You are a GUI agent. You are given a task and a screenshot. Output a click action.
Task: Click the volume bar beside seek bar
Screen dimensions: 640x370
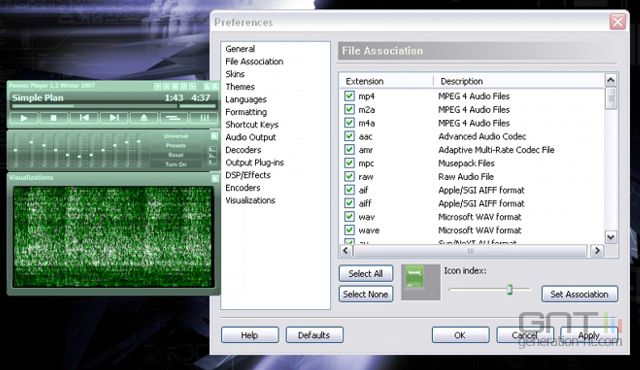198,106
